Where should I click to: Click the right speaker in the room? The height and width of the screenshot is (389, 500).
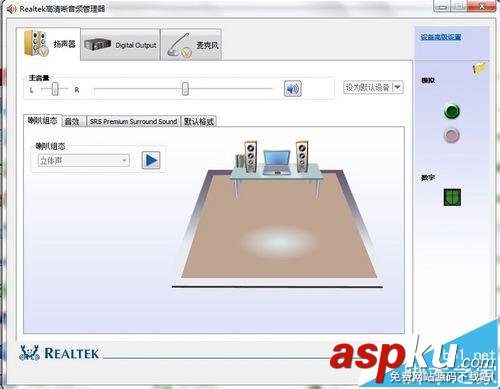[302, 157]
